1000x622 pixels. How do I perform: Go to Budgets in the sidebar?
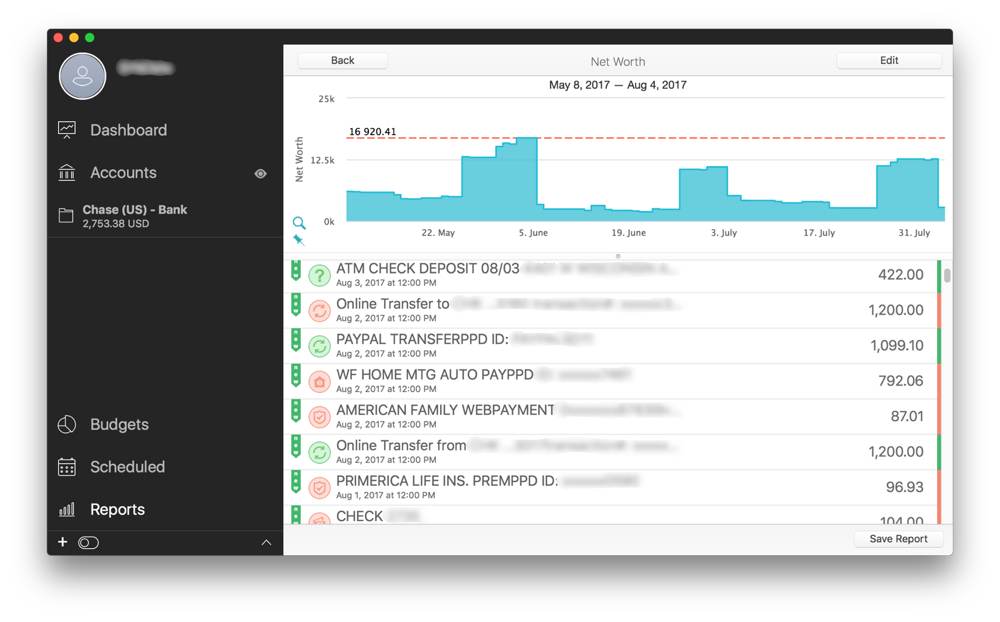[x=119, y=424]
